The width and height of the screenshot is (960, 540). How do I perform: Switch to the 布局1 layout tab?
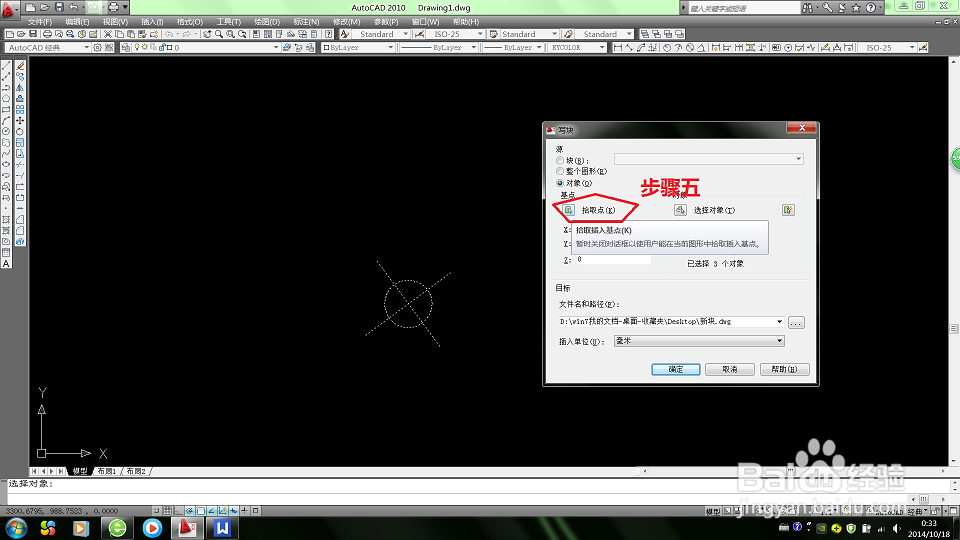[x=107, y=471]
